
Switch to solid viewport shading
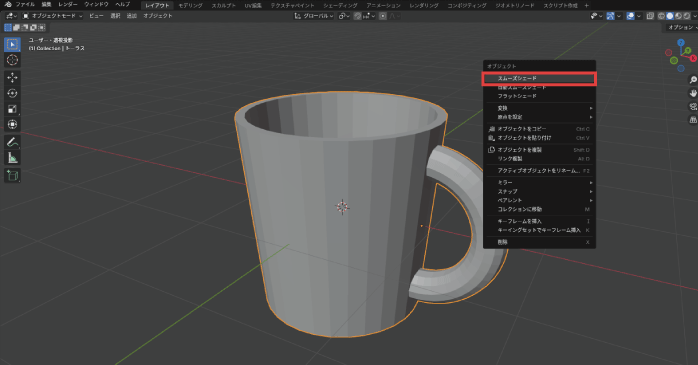[x=670, y=16]
